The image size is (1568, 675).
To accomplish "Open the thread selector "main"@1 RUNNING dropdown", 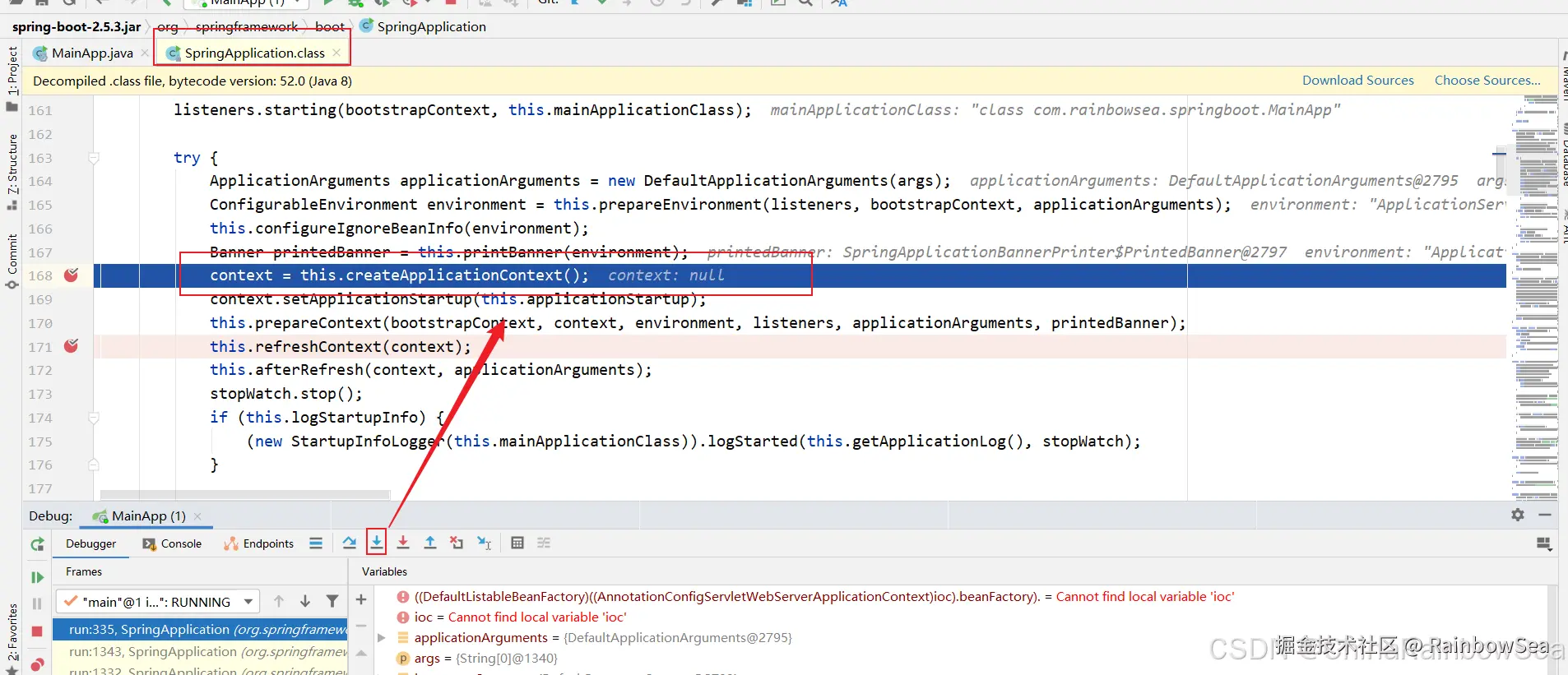I will pos(158,601).
